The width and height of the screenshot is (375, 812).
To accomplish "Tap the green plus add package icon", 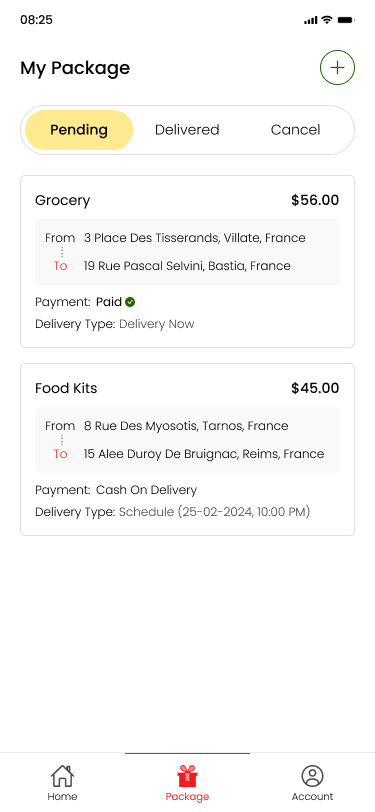I will [x=337, y=68].
